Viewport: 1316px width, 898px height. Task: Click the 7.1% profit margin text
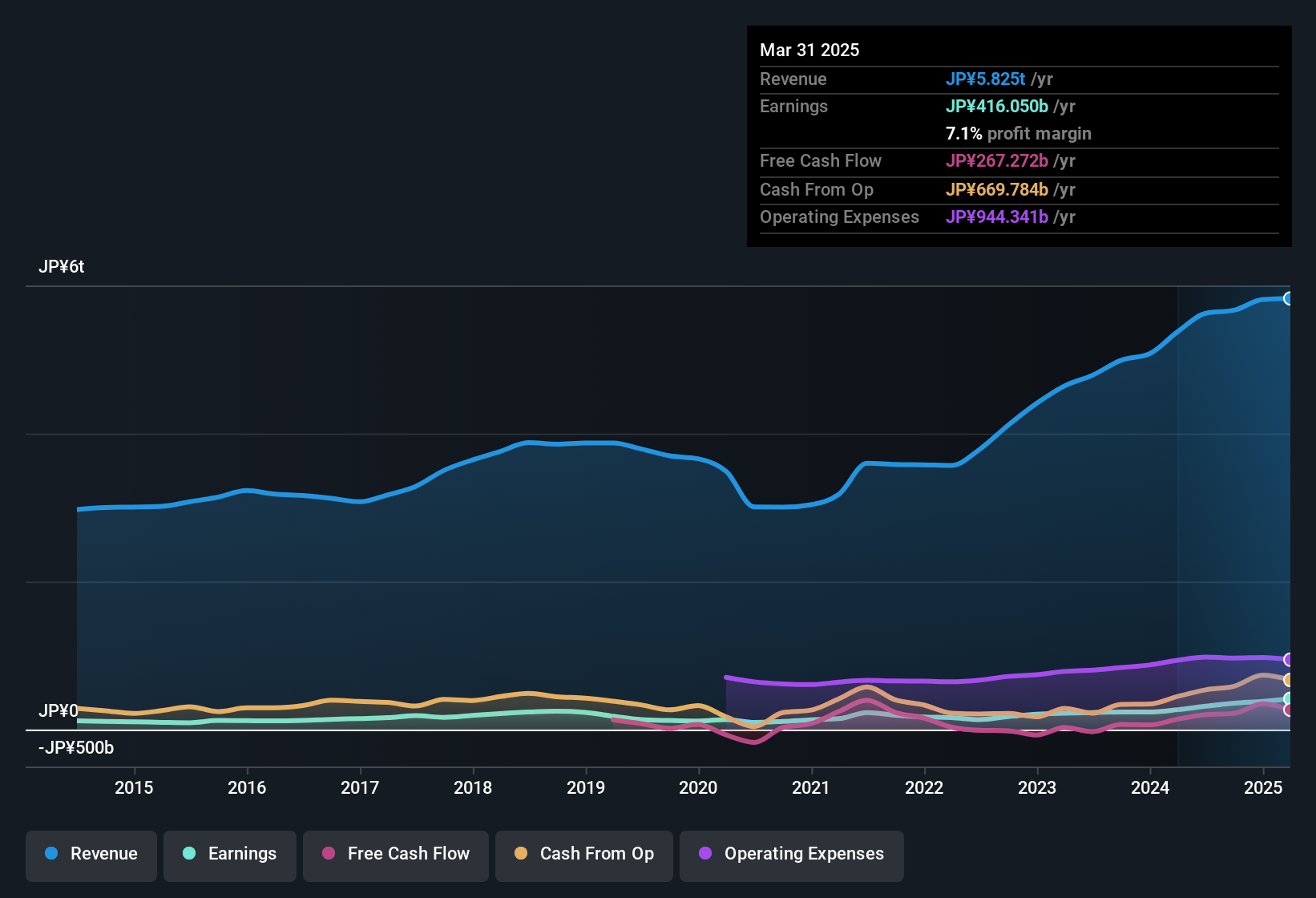click(x=1019, y=133)
